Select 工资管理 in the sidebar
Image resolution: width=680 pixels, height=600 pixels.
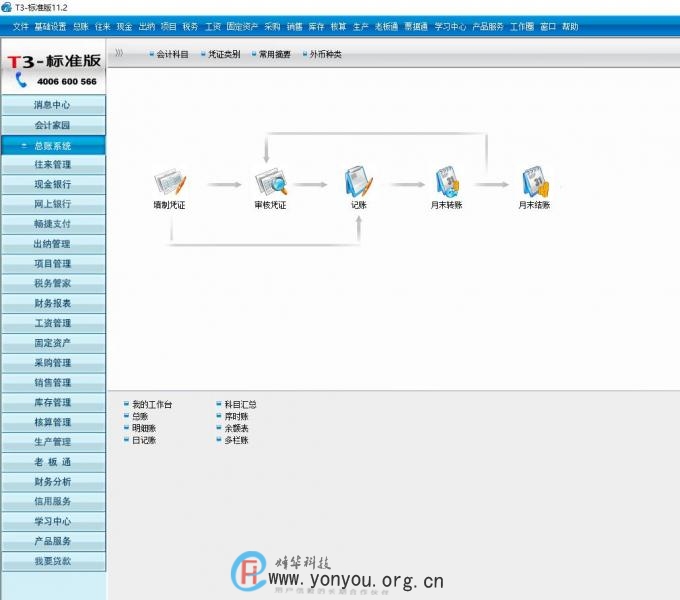[x=53, y=323]
